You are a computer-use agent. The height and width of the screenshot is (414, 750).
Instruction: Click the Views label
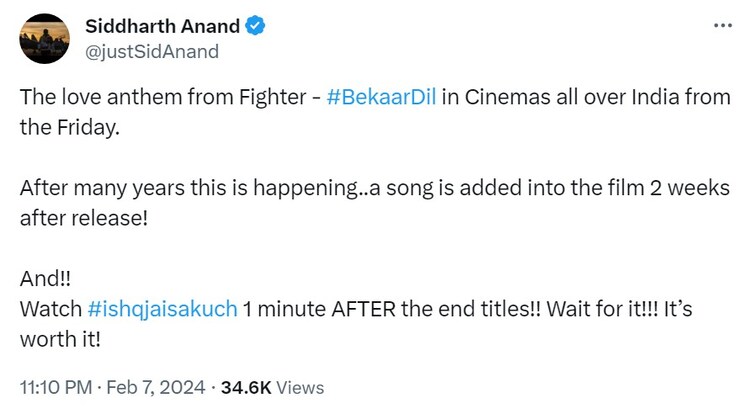[300, 387]
